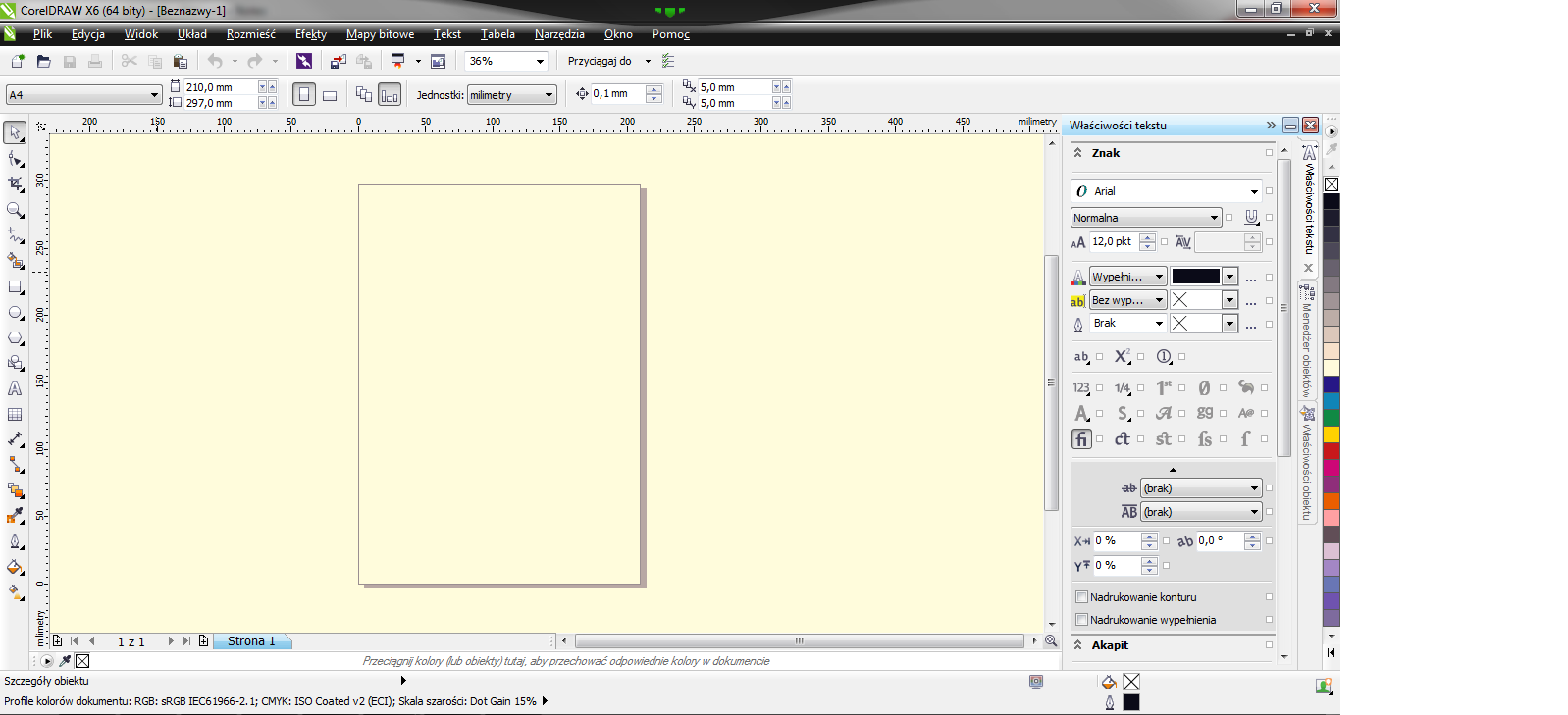Viewport: 1568px width, 715px height.
Task: Open the Tekst menu
Action: pos(446,34)
